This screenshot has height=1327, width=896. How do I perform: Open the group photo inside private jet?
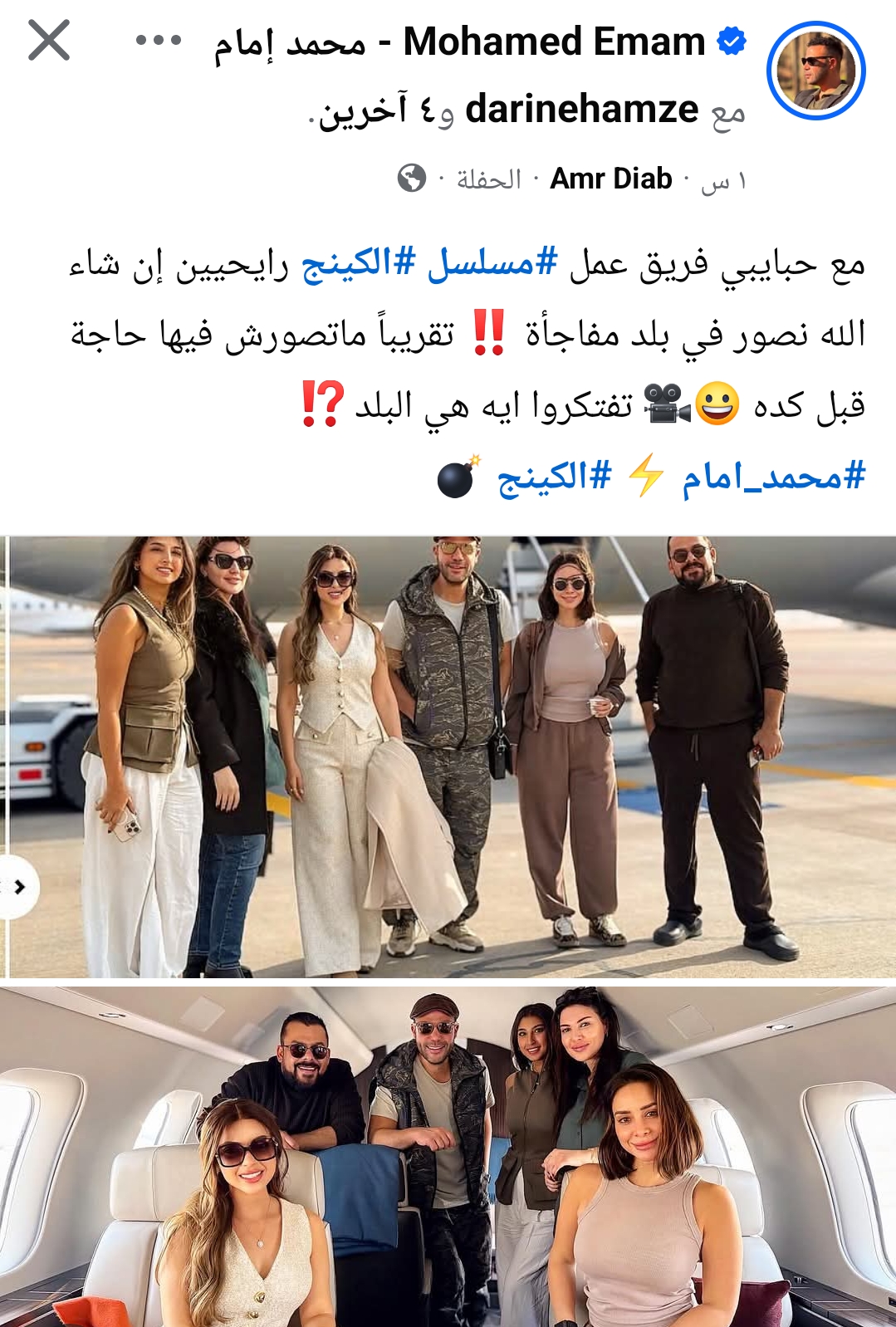click(x=448, y=1157)
